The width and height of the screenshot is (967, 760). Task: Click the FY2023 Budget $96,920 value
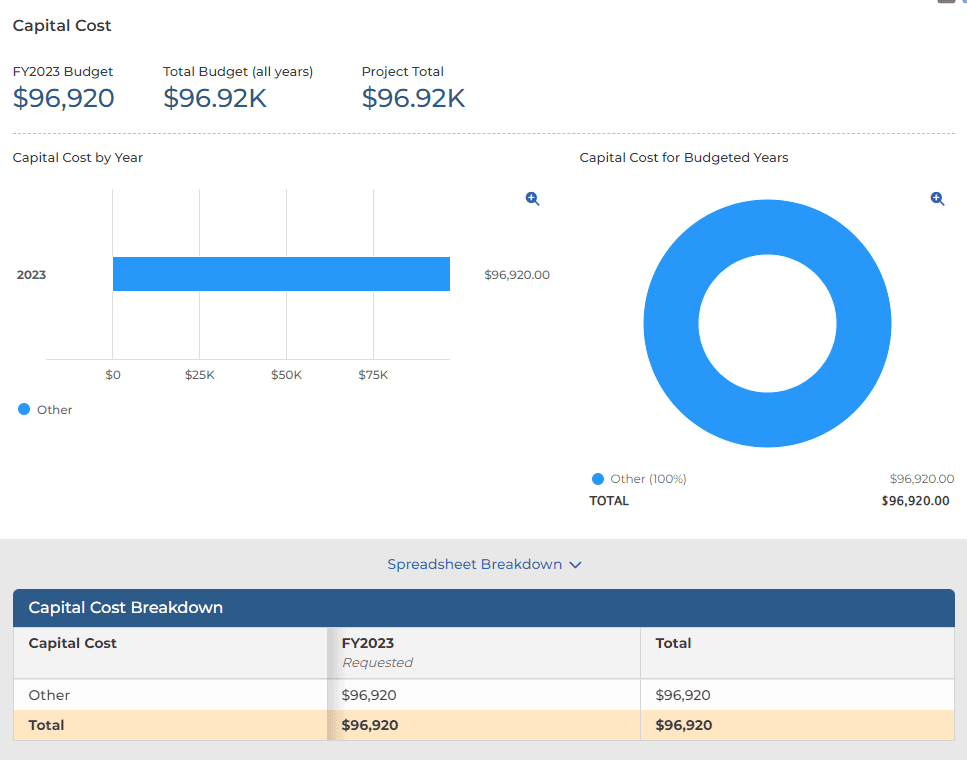[x=63, y=98]
